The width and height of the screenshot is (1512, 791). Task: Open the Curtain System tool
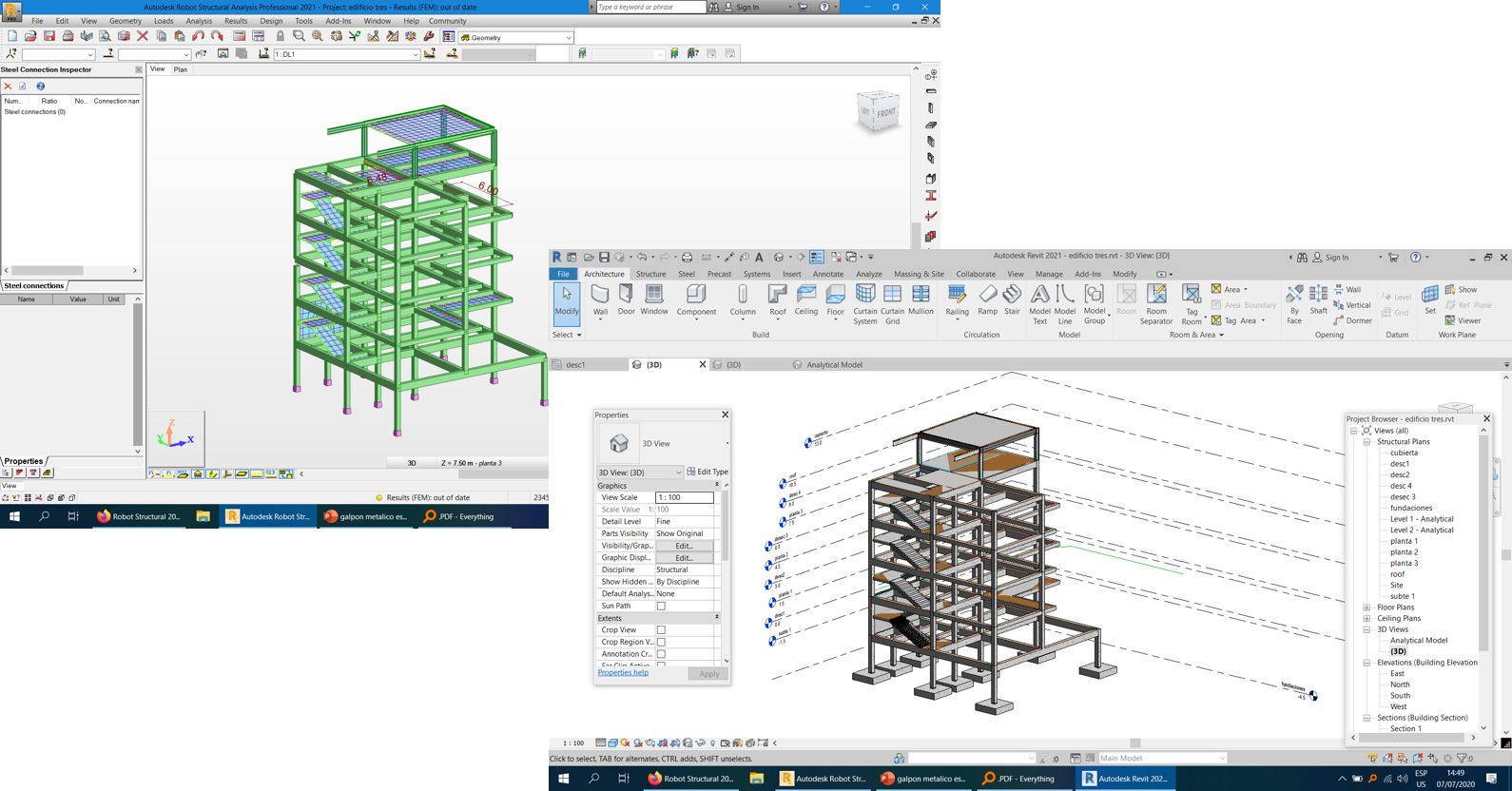coord(865,304)
